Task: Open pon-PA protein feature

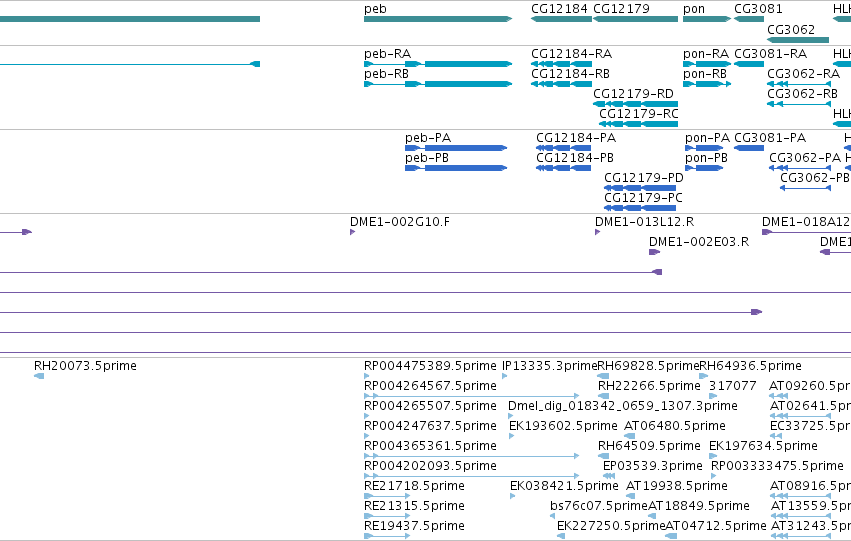Action: (704, 148)
